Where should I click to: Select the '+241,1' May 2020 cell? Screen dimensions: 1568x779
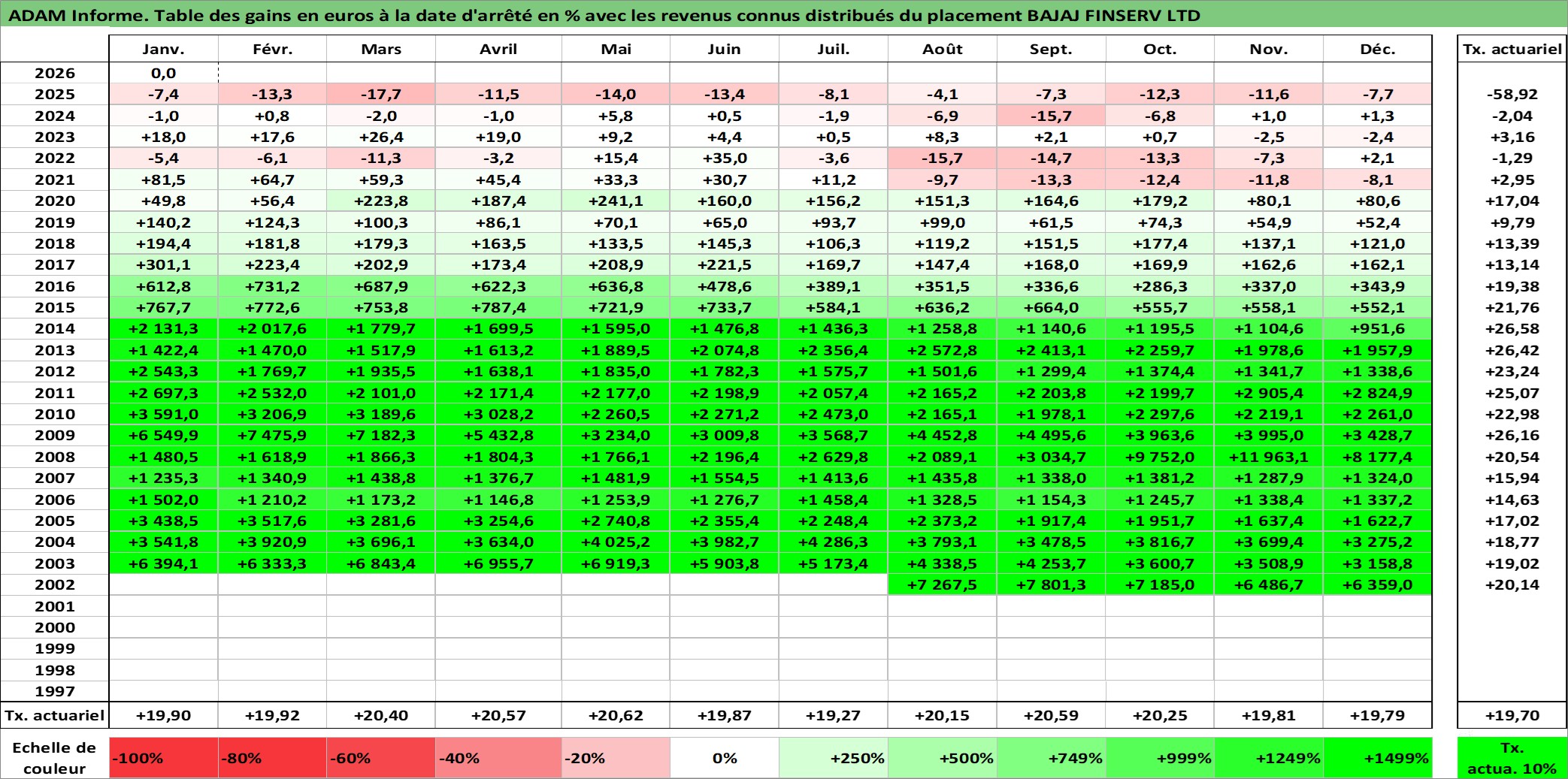pos(616,201)
